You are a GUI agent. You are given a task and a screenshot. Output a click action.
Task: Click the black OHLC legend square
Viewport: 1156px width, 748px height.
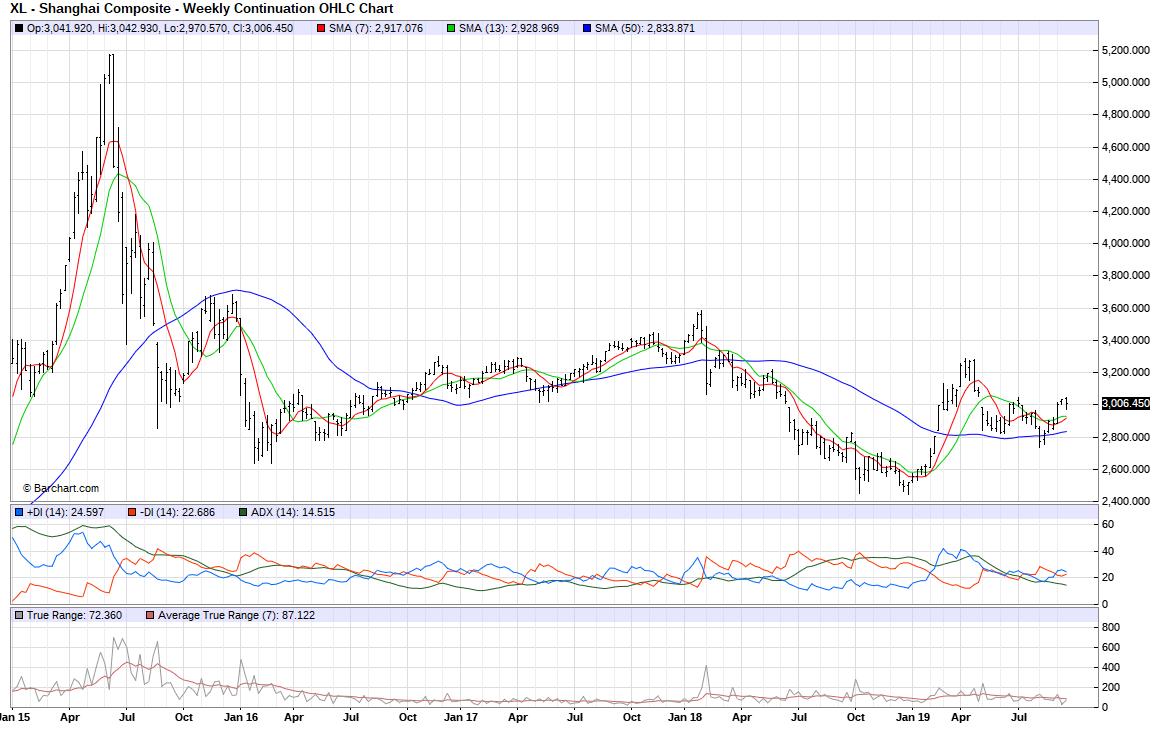pos(19,28)
